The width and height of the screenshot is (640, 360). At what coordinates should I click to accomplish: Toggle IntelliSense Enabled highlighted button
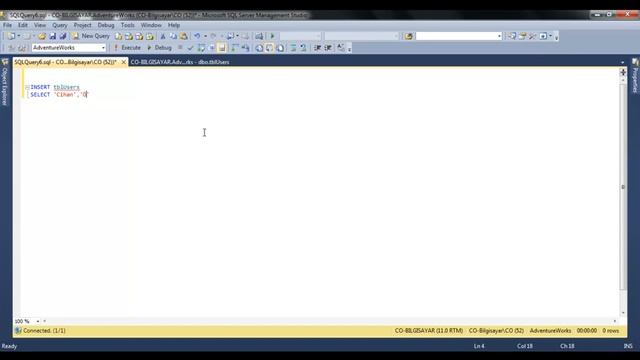222,48
